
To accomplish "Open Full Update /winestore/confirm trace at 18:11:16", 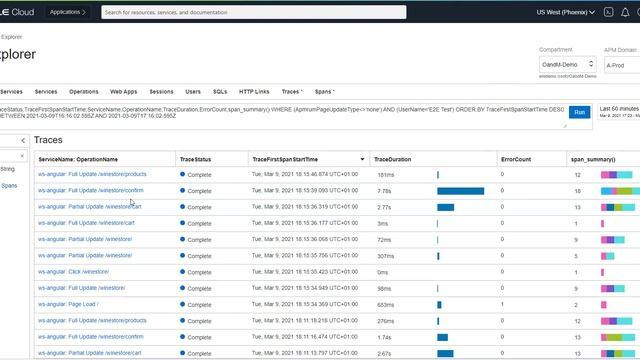I will click(91, 337).
